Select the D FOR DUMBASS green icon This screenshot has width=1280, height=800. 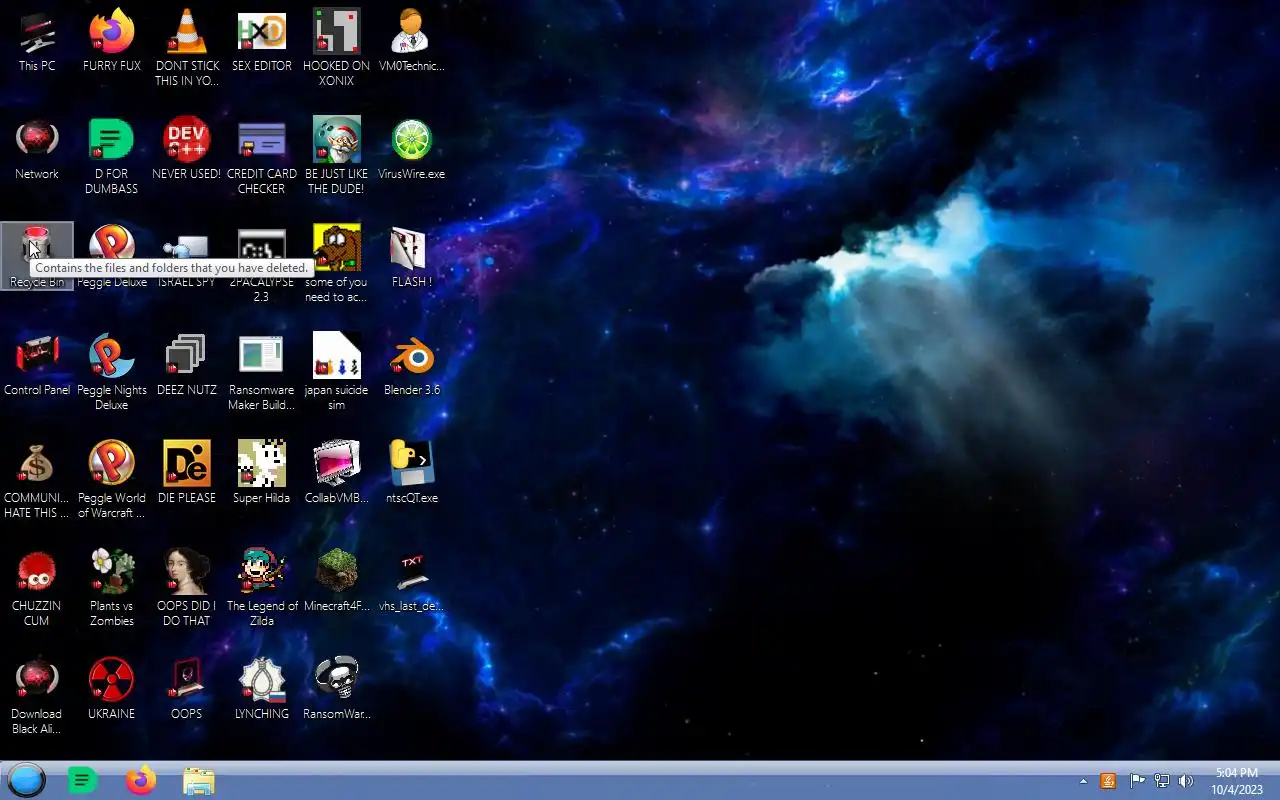click(112, 156)
